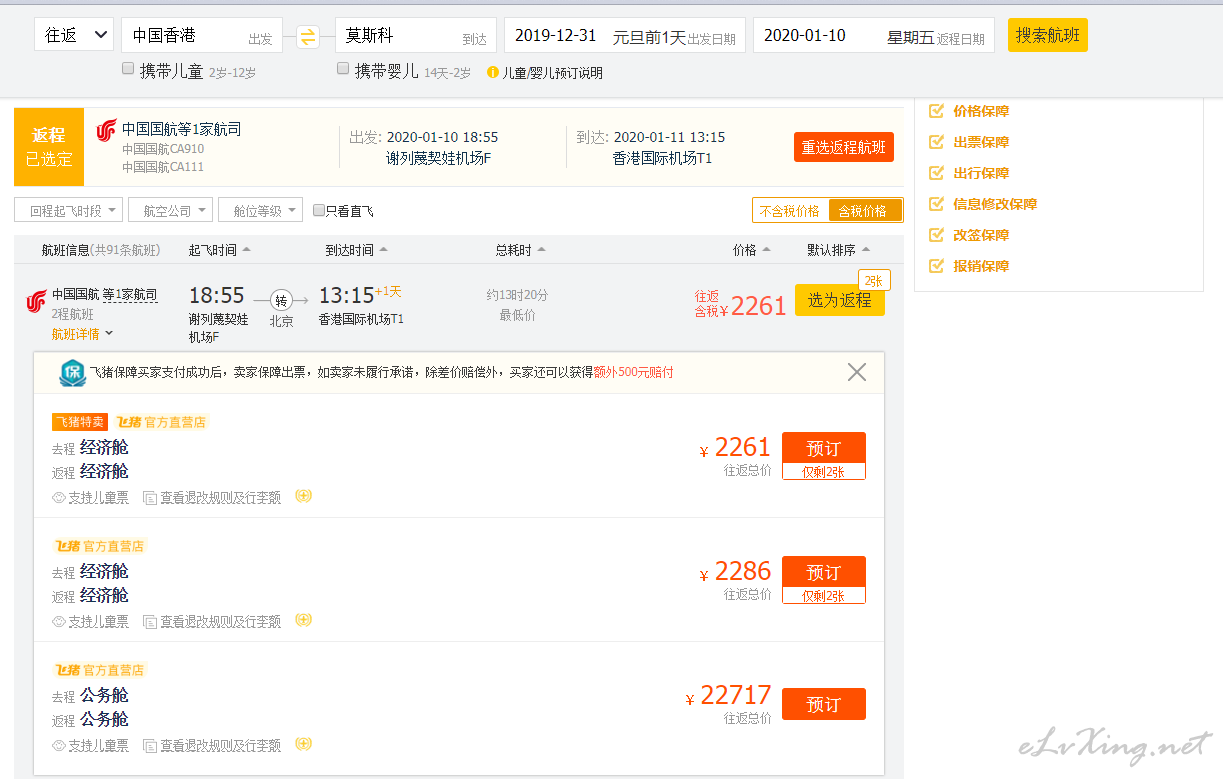Open the 航空公司 airline filter dropdown
Screen dimensions: 1223x779
point(171,211)
